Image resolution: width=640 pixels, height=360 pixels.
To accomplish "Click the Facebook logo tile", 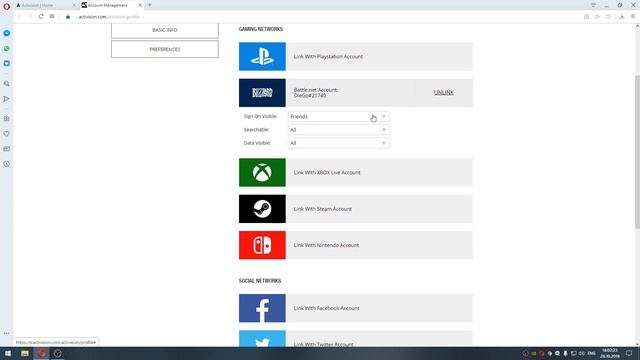I will [262, 308].
